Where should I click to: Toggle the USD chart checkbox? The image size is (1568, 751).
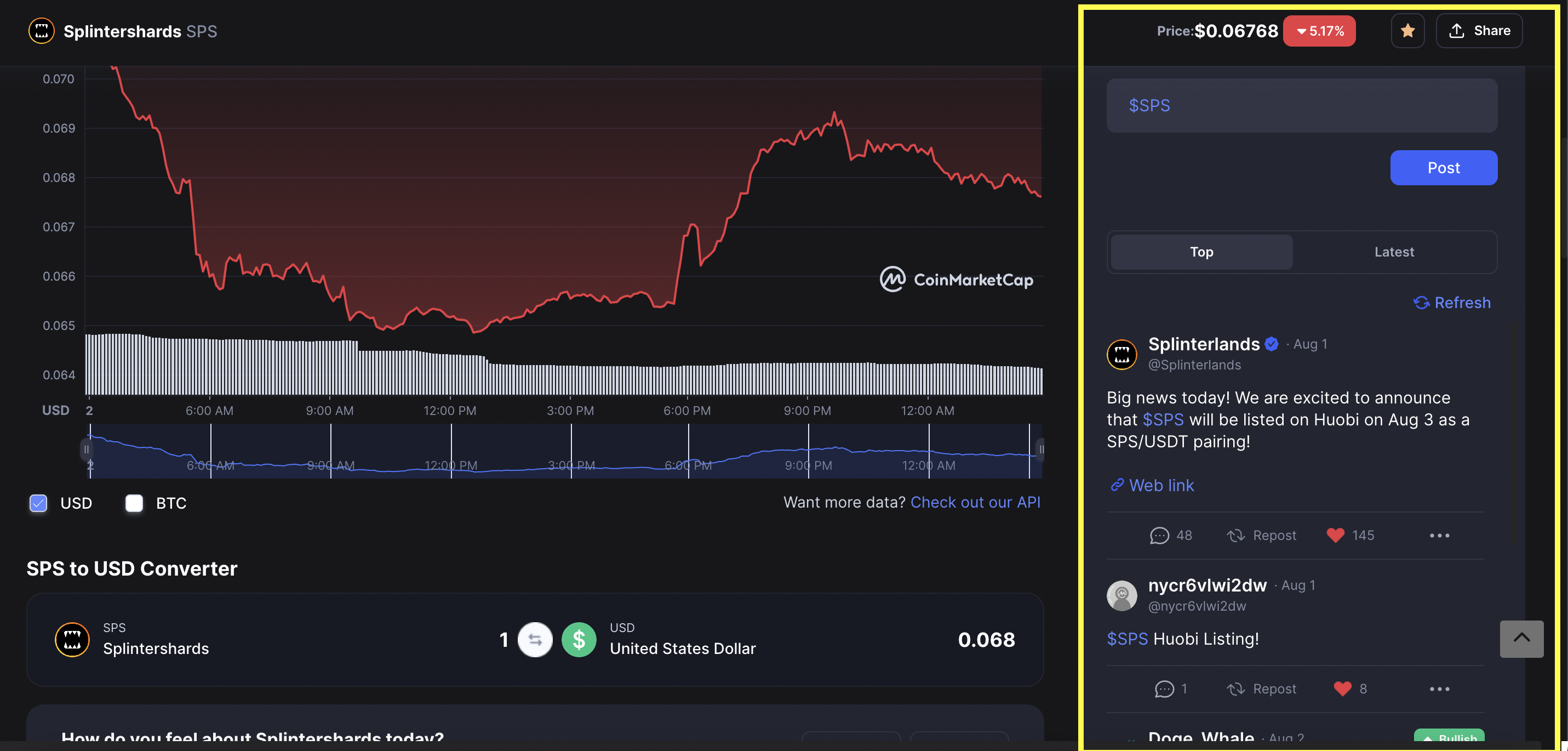tap(38, 503)
